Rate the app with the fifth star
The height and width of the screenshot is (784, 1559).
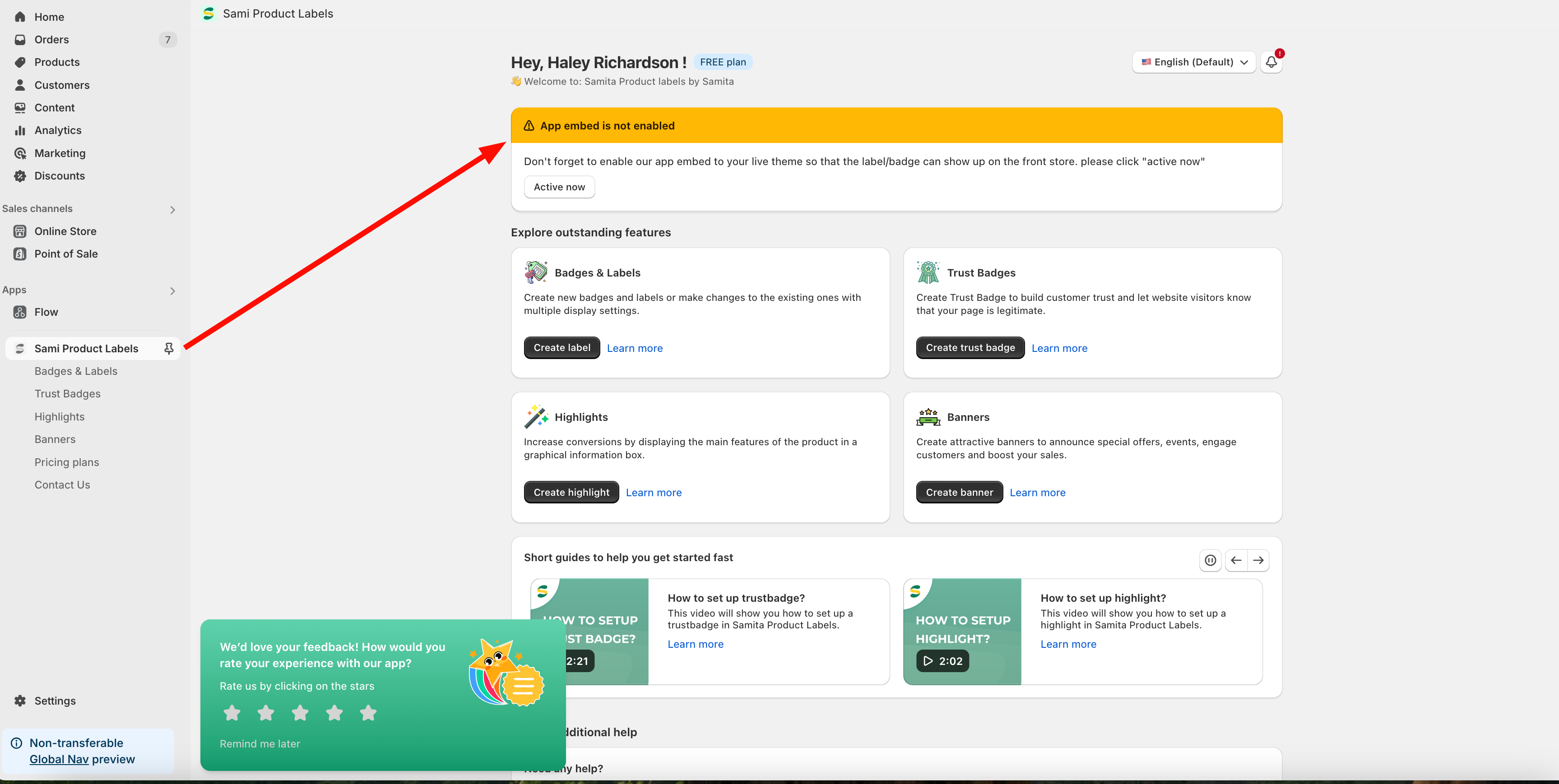point(368,713)
